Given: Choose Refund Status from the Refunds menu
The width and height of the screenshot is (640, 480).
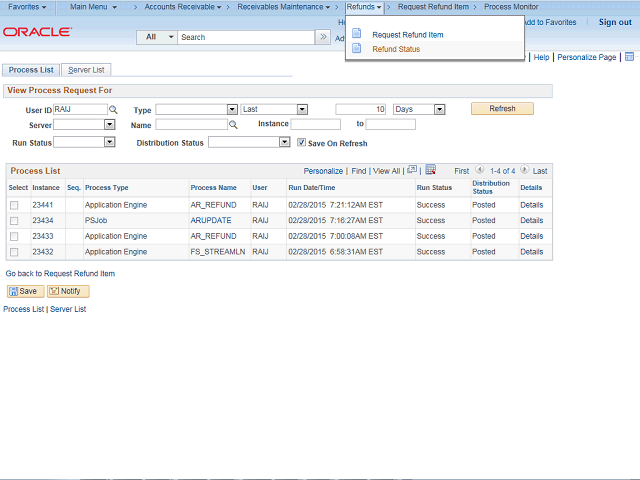Looking at the screenshot, I should click(396, 49).
